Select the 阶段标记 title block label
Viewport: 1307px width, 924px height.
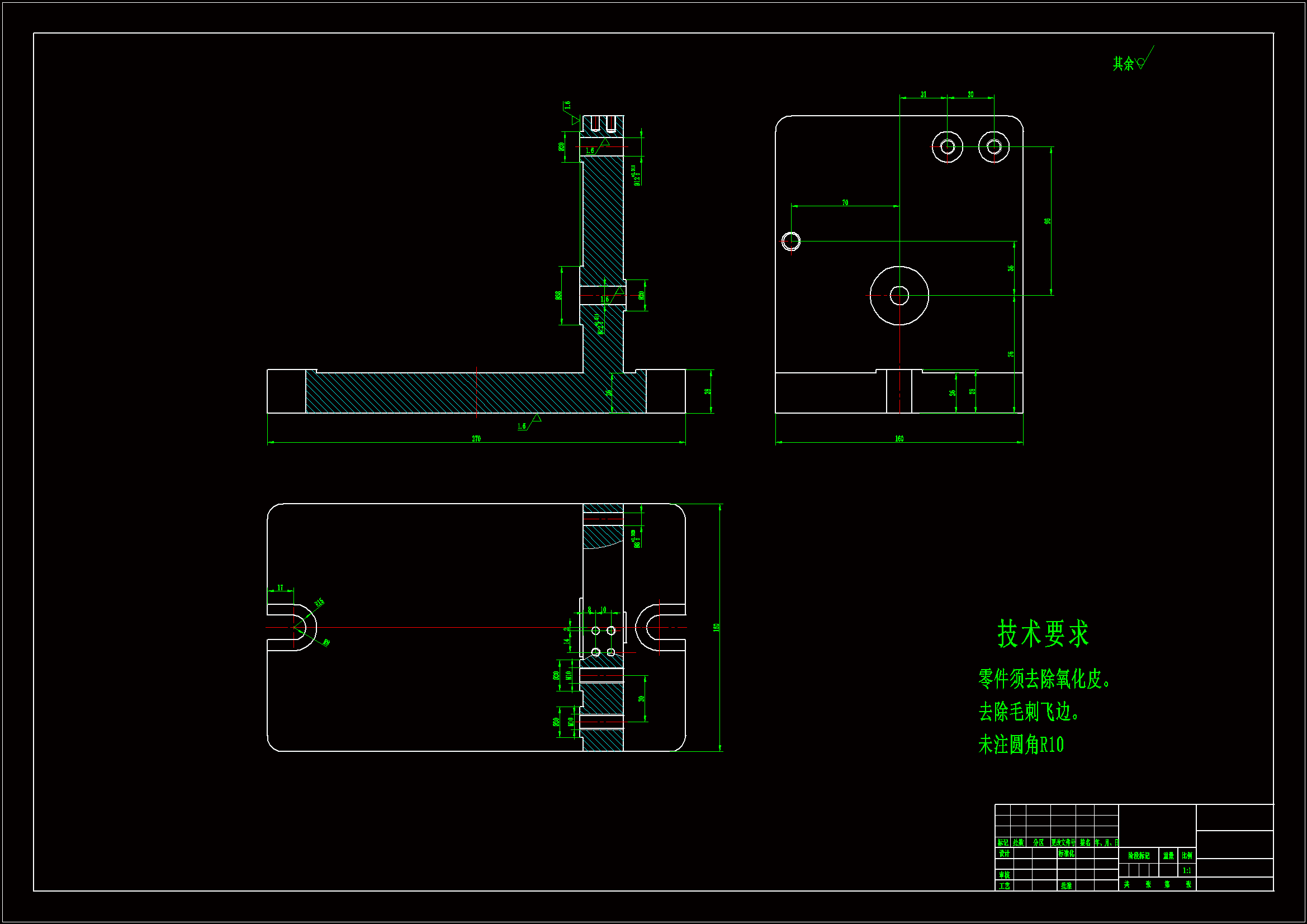point(1139,856)
